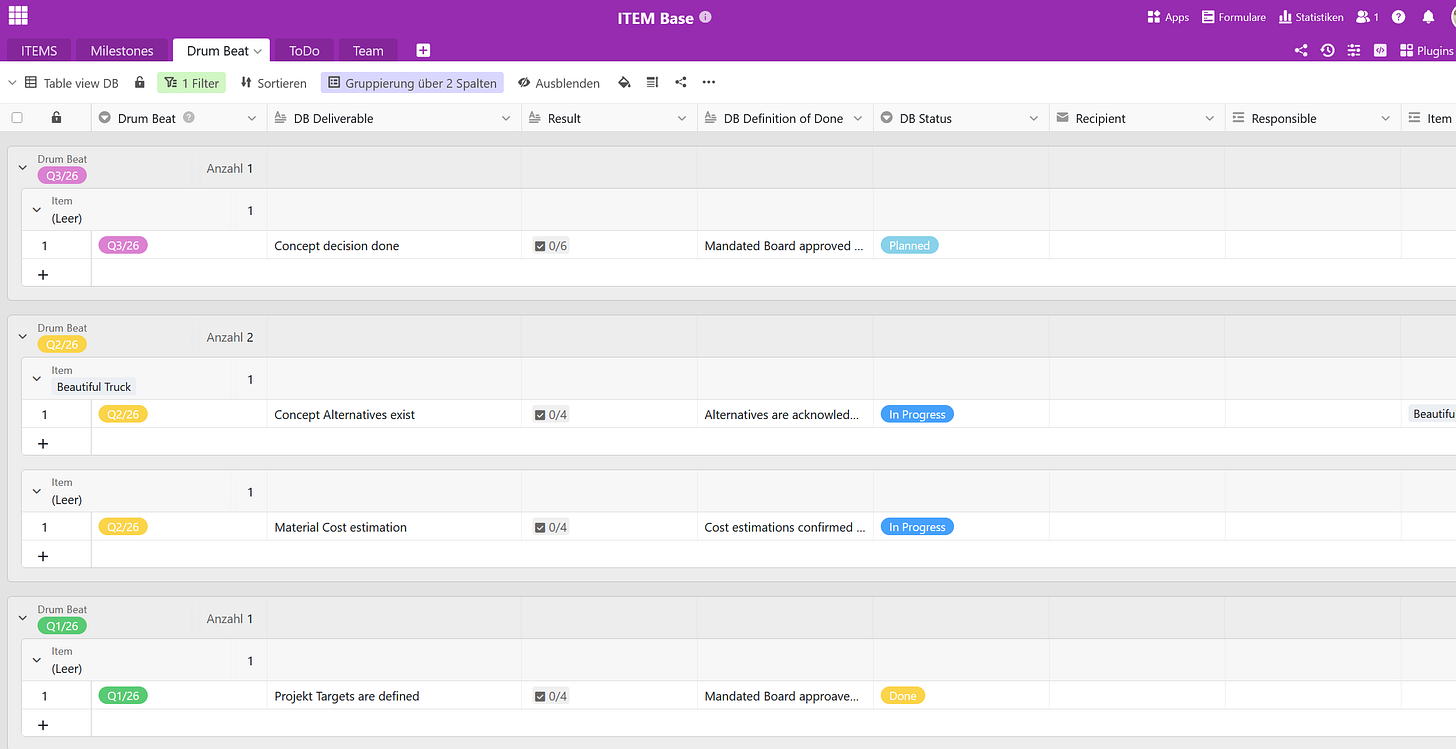Open Gruppierung über 2 Spalten settings
Image resolution: width=1456 pixels, height=749 pixels.
point(412,83)
